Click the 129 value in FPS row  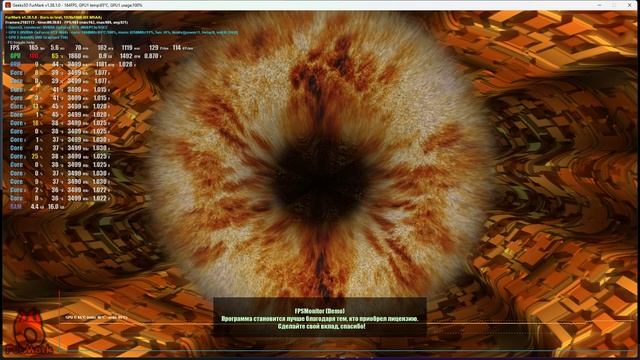click(153, 48)
